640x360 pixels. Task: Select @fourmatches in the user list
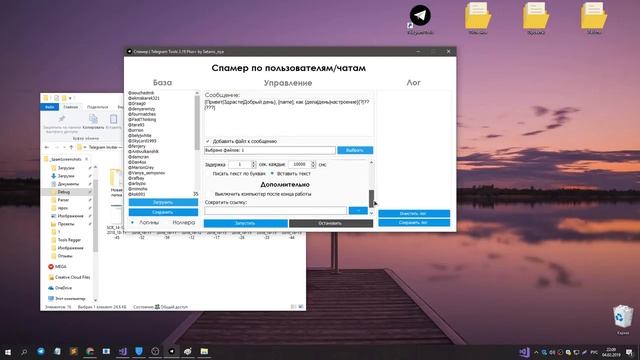pyautogui.click(x=142, y=114)
